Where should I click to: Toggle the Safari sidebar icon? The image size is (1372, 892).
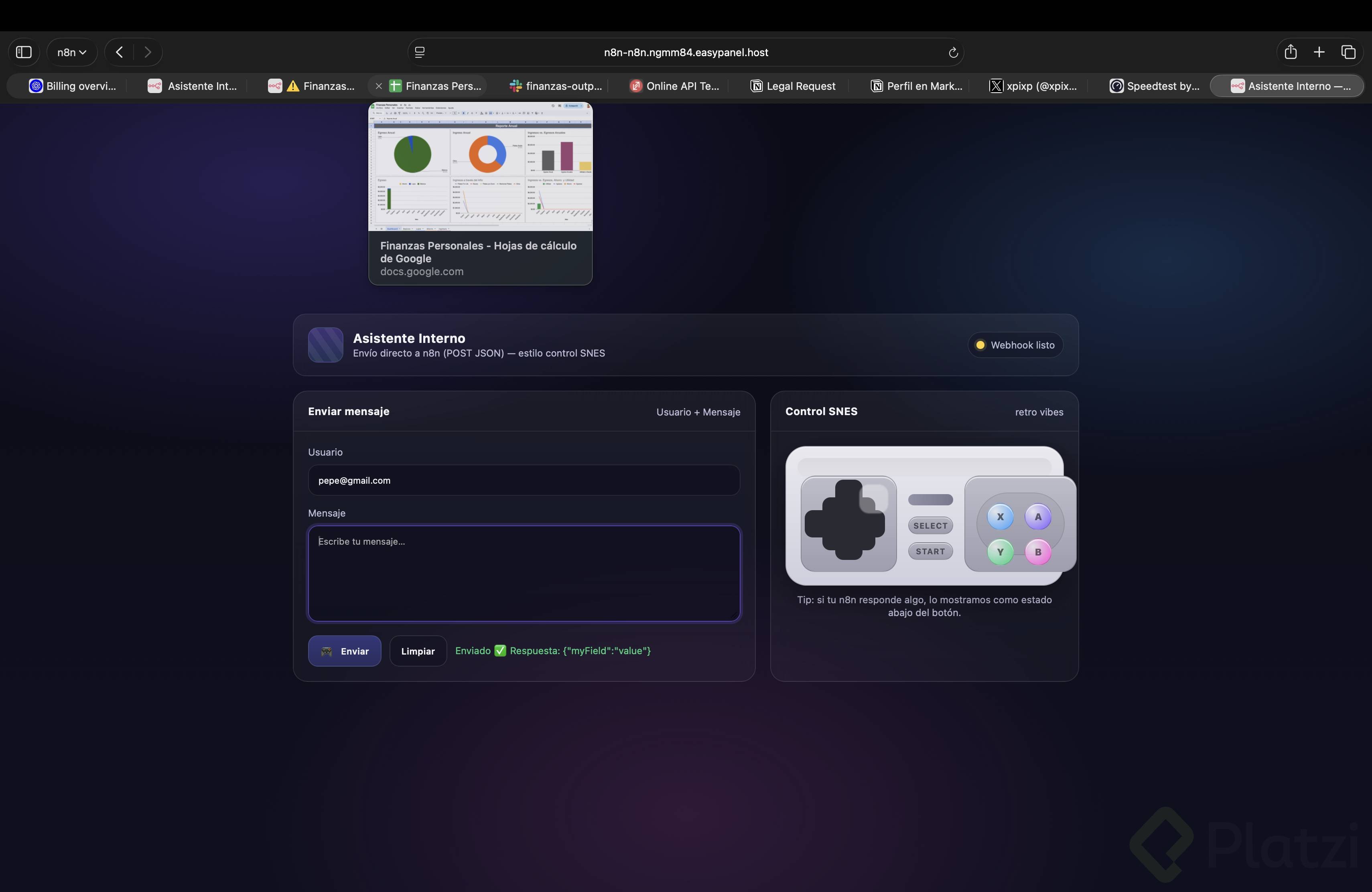(x=24, y=53)
